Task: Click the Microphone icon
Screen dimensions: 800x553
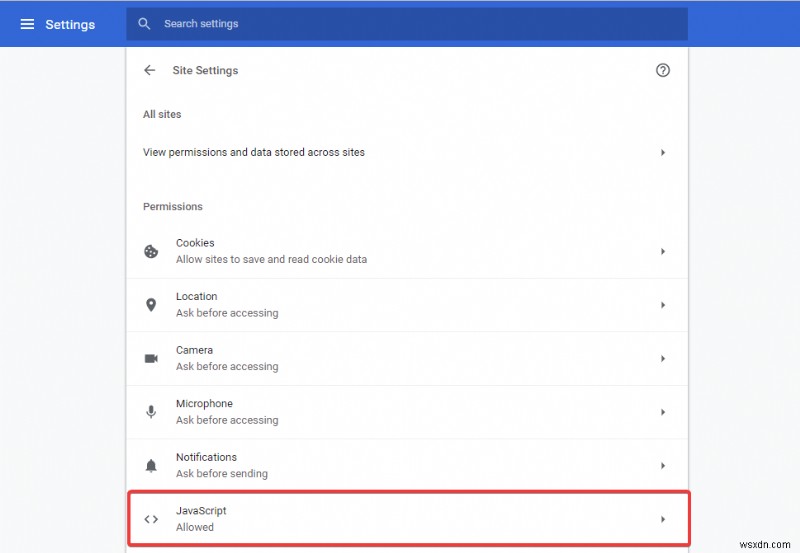Action: click(x=151, y=412)
